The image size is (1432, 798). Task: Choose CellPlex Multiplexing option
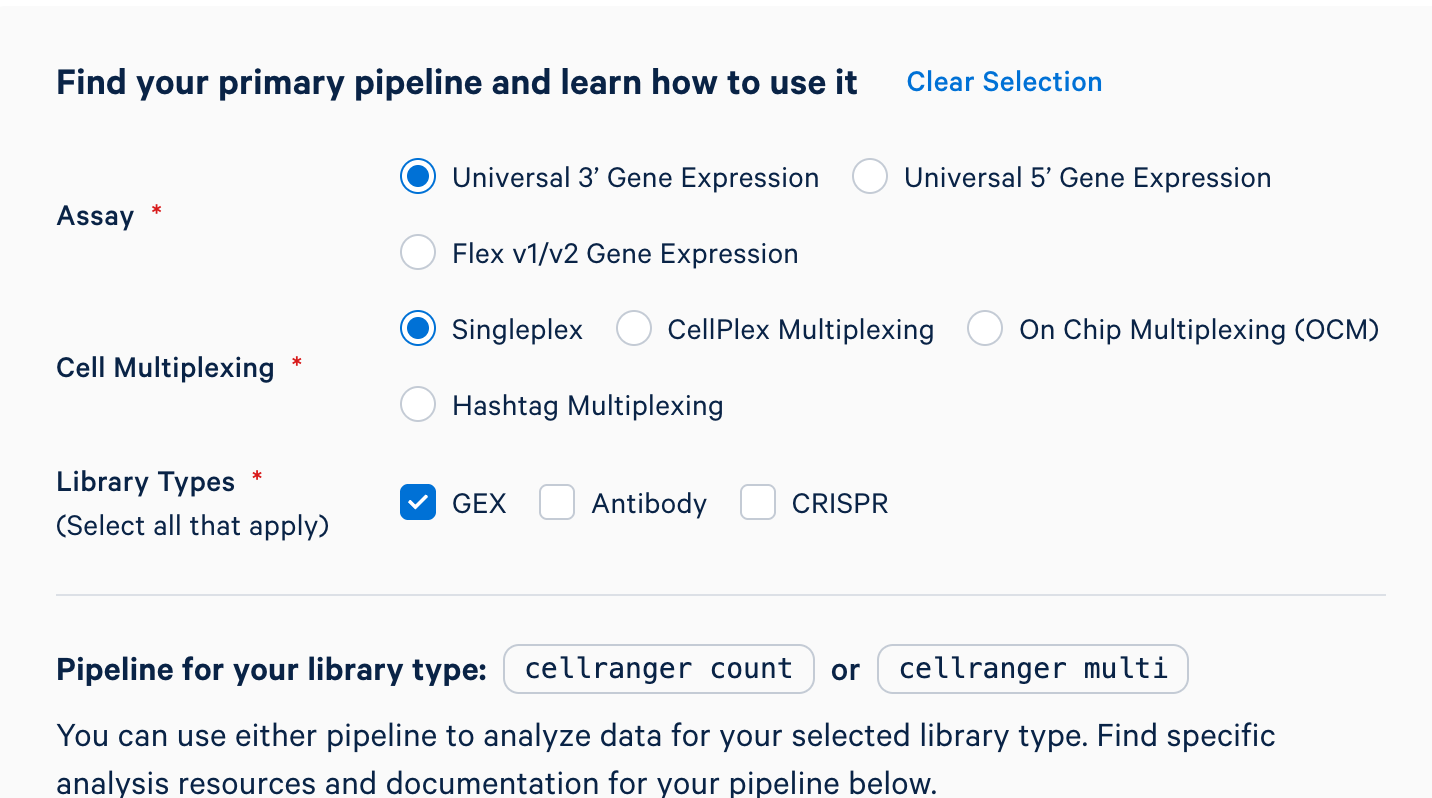pos(634,329)
